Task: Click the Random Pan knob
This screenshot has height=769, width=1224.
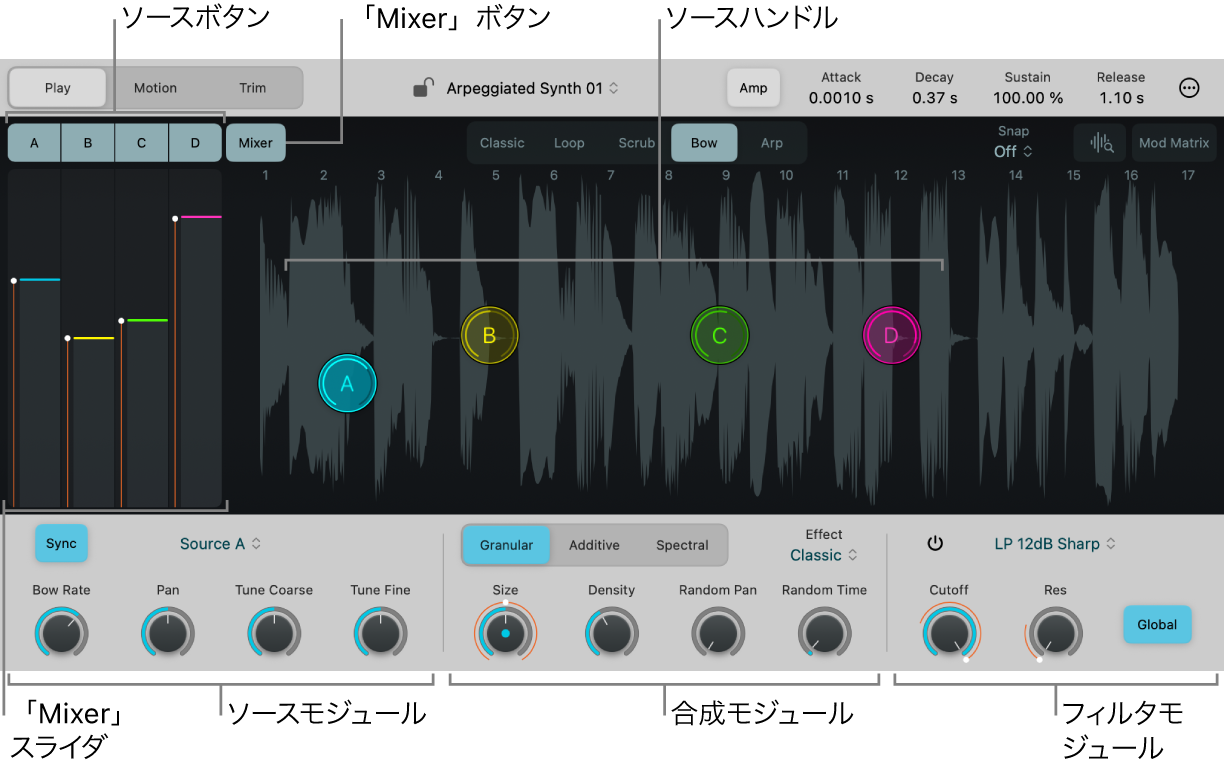Action: click(718, 633)
